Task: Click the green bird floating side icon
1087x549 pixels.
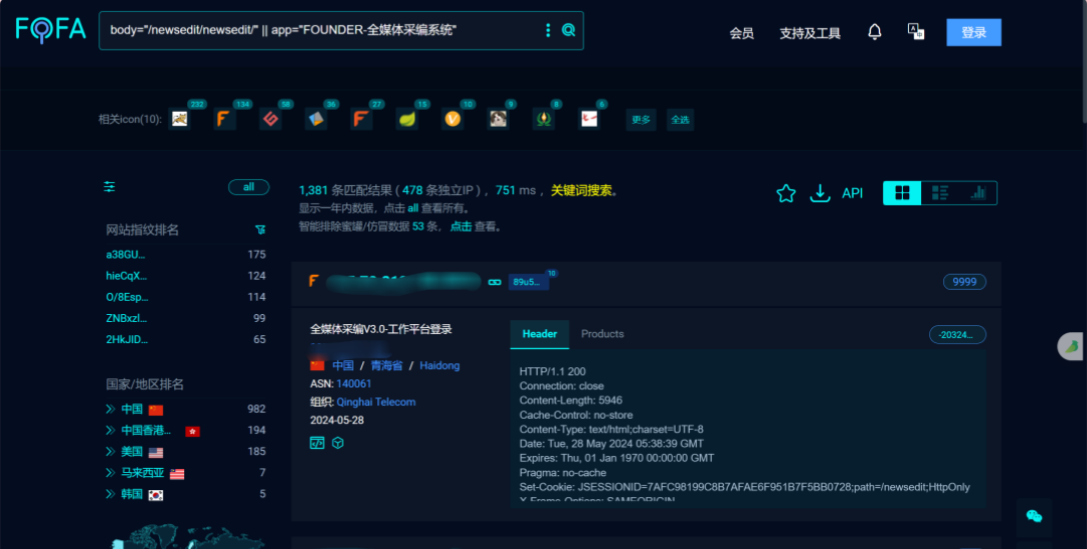Action: click(1072, 346)
